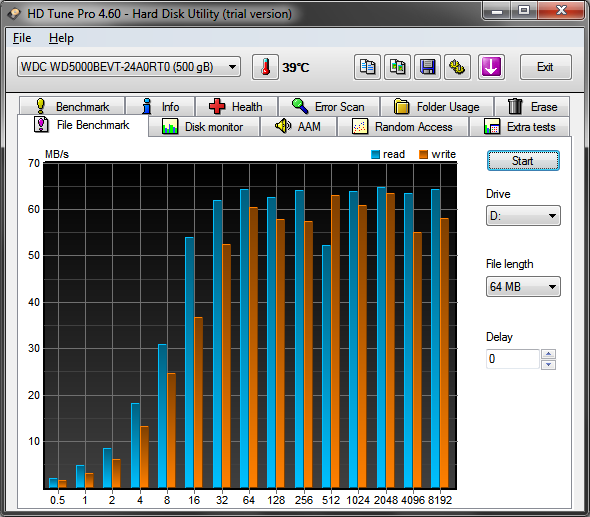Click the copy screenshot to clipboard icon
This screenshot has height=517, width=590.
397,67
